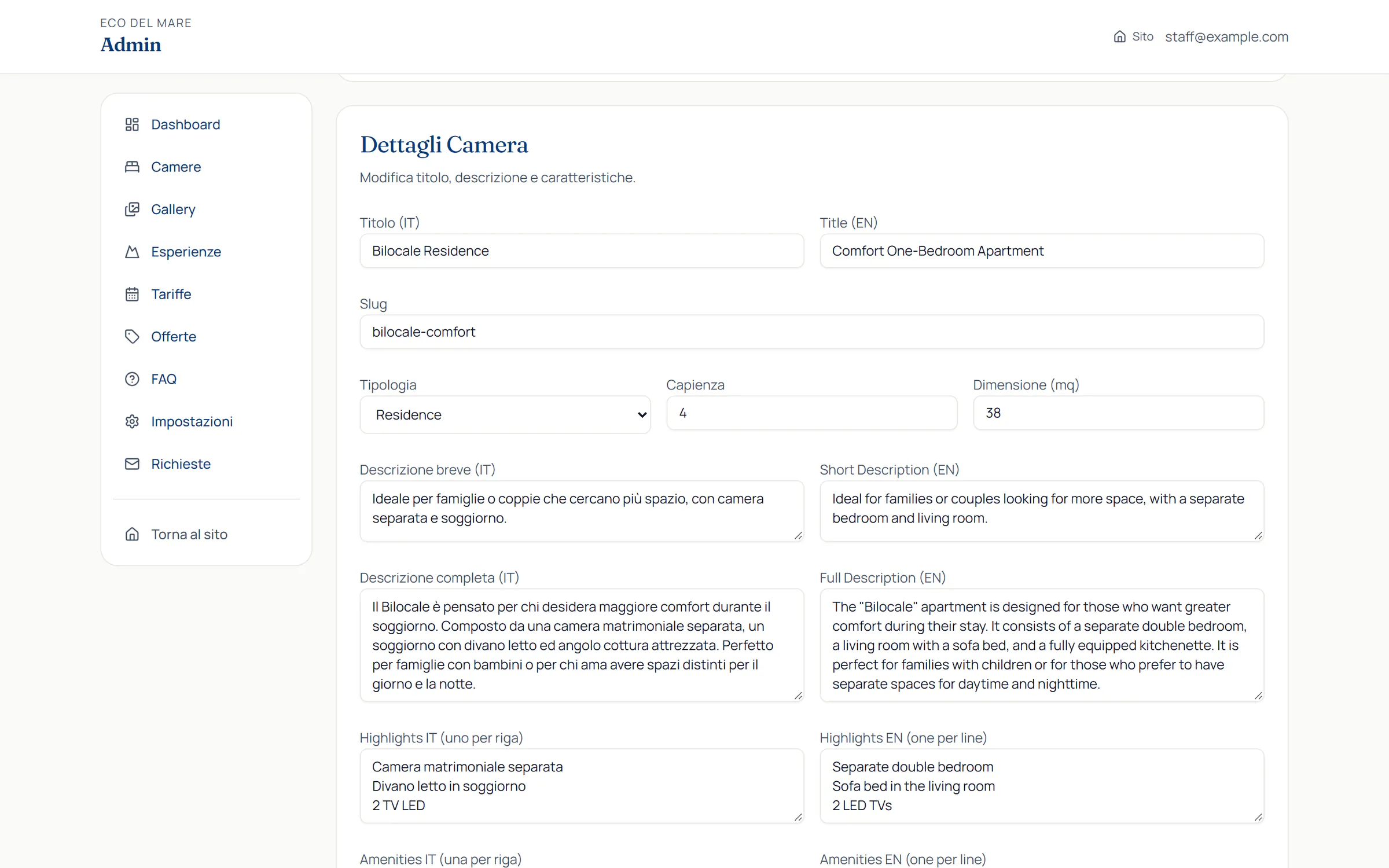Click the Full Description (EN) textarea

1042,645
